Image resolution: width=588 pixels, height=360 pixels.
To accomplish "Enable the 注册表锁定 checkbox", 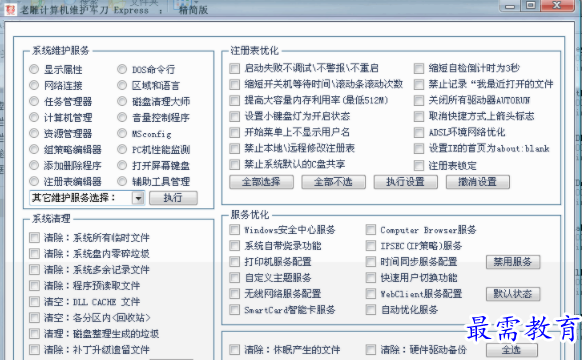I will (x=419, y=165).
